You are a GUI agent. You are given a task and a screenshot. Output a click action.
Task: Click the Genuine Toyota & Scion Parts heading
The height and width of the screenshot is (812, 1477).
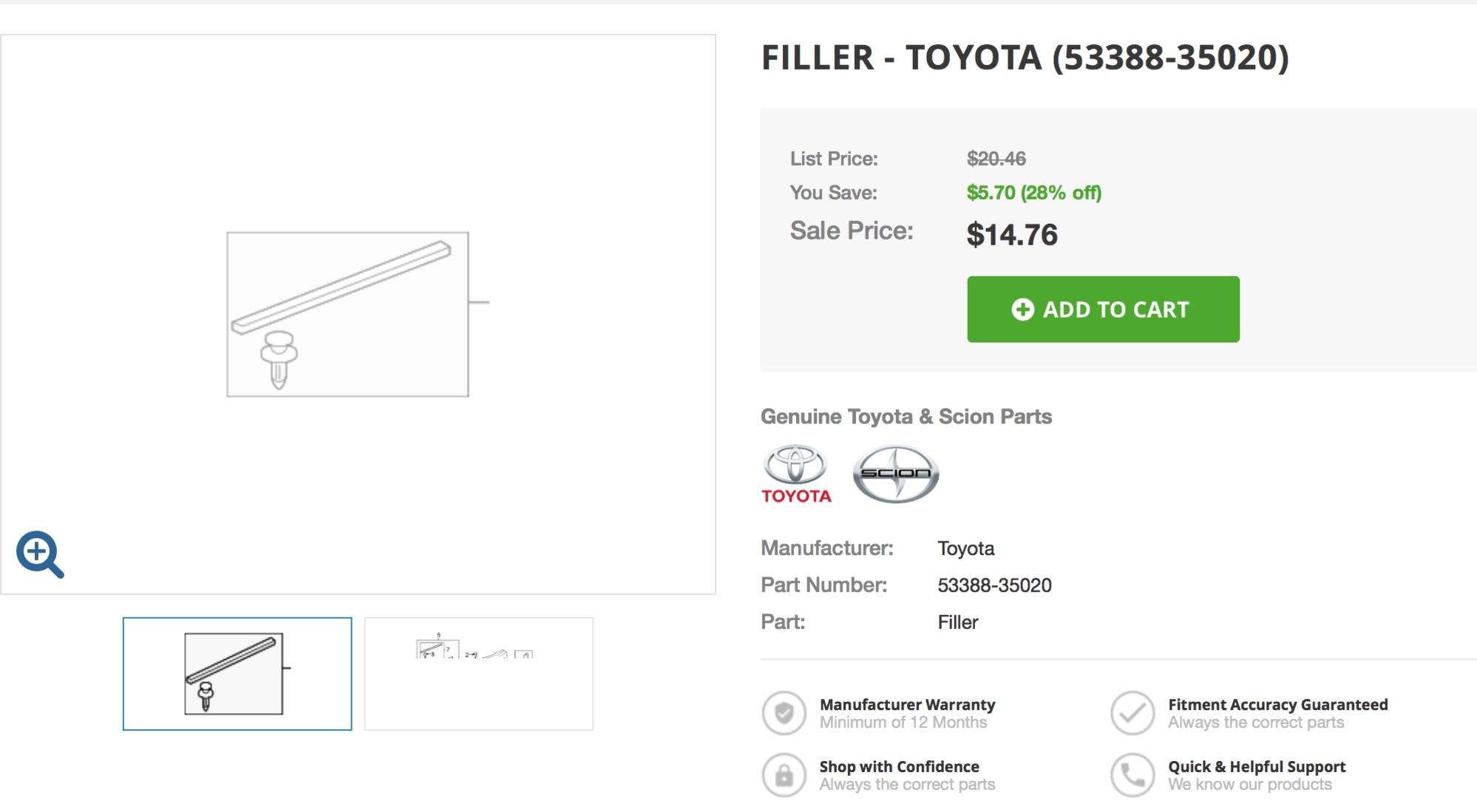(906, 417)
